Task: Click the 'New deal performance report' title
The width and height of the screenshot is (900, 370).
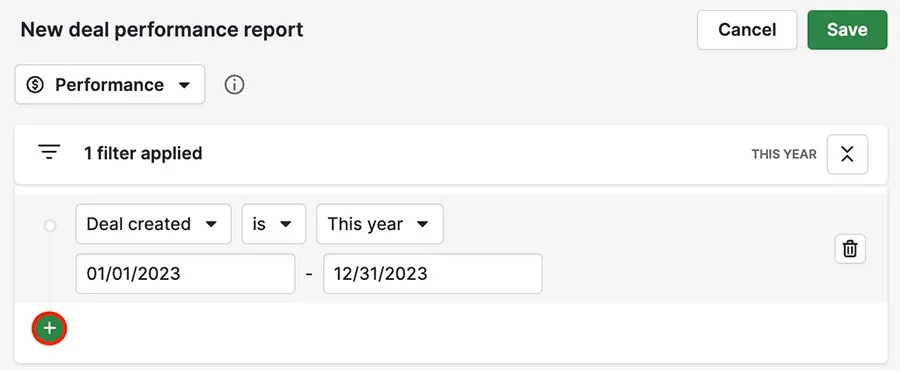Action: point(162,29)
